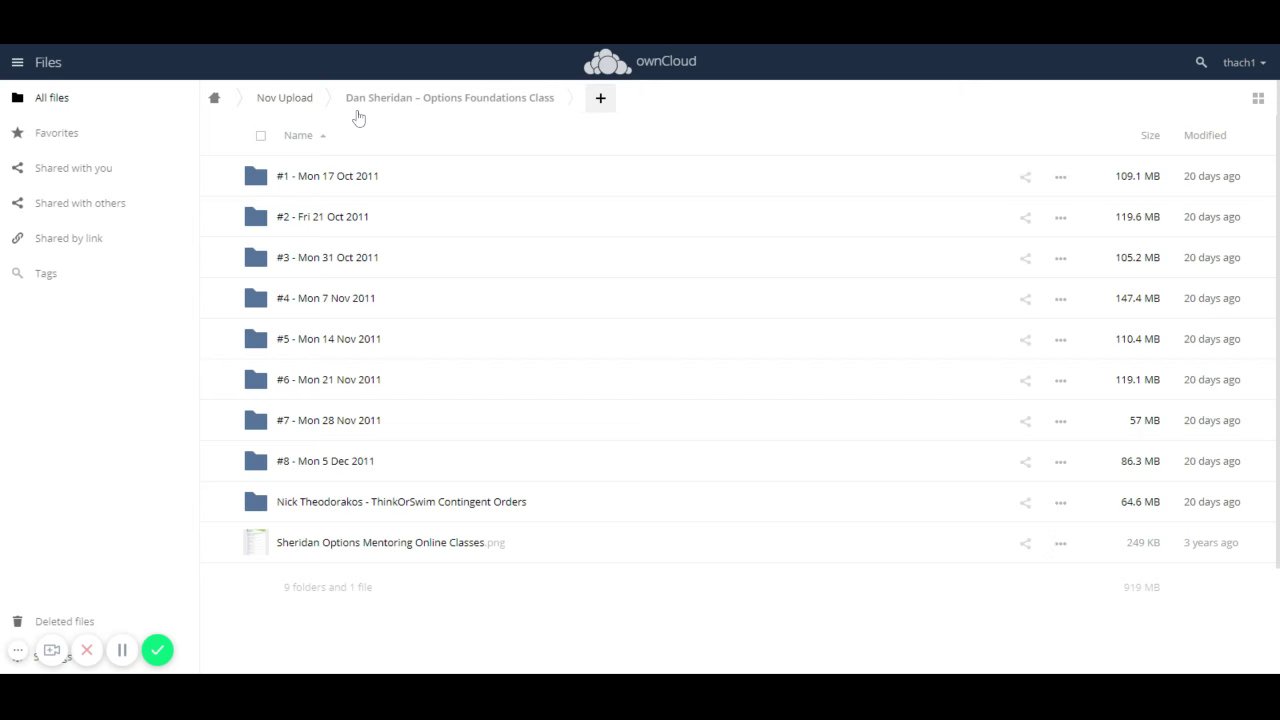Click the '3 years ago' modified date

(1211, 543)
